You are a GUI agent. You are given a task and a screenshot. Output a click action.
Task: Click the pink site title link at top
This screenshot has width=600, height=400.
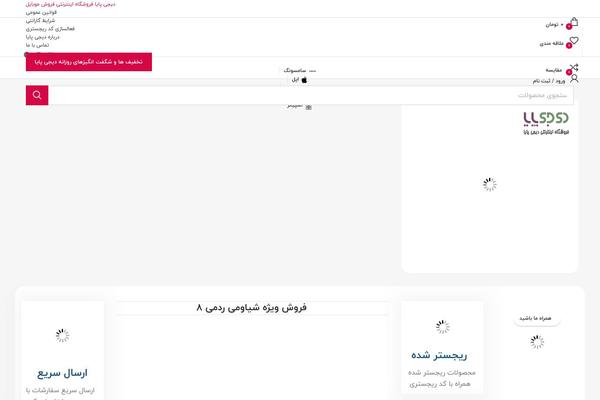point(70,4)
